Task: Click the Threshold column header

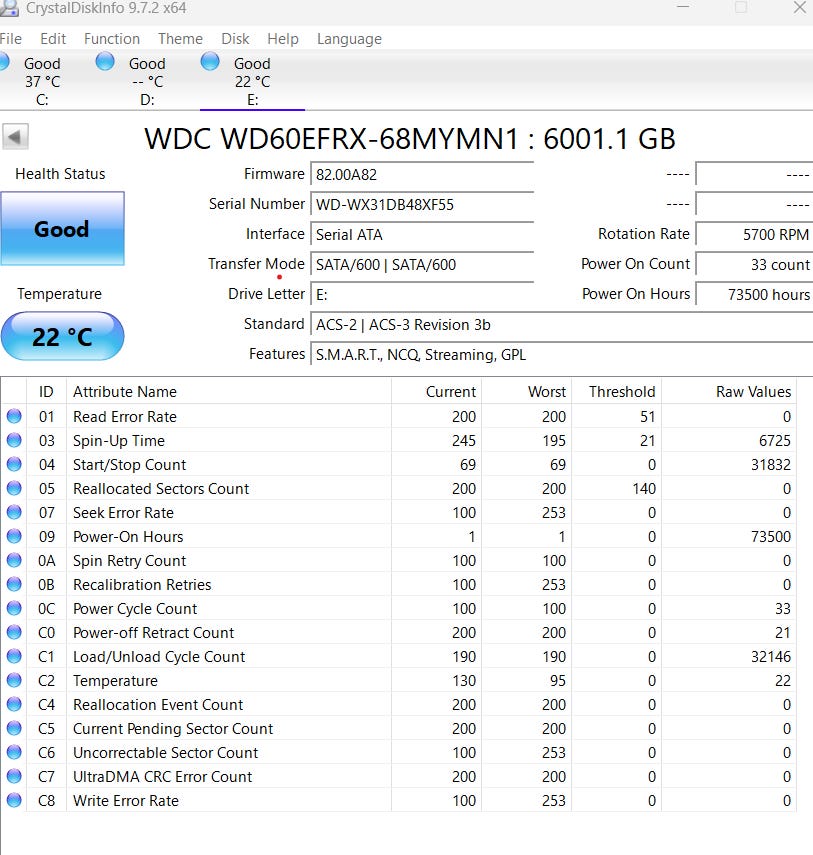Action: tap(617, 392)
